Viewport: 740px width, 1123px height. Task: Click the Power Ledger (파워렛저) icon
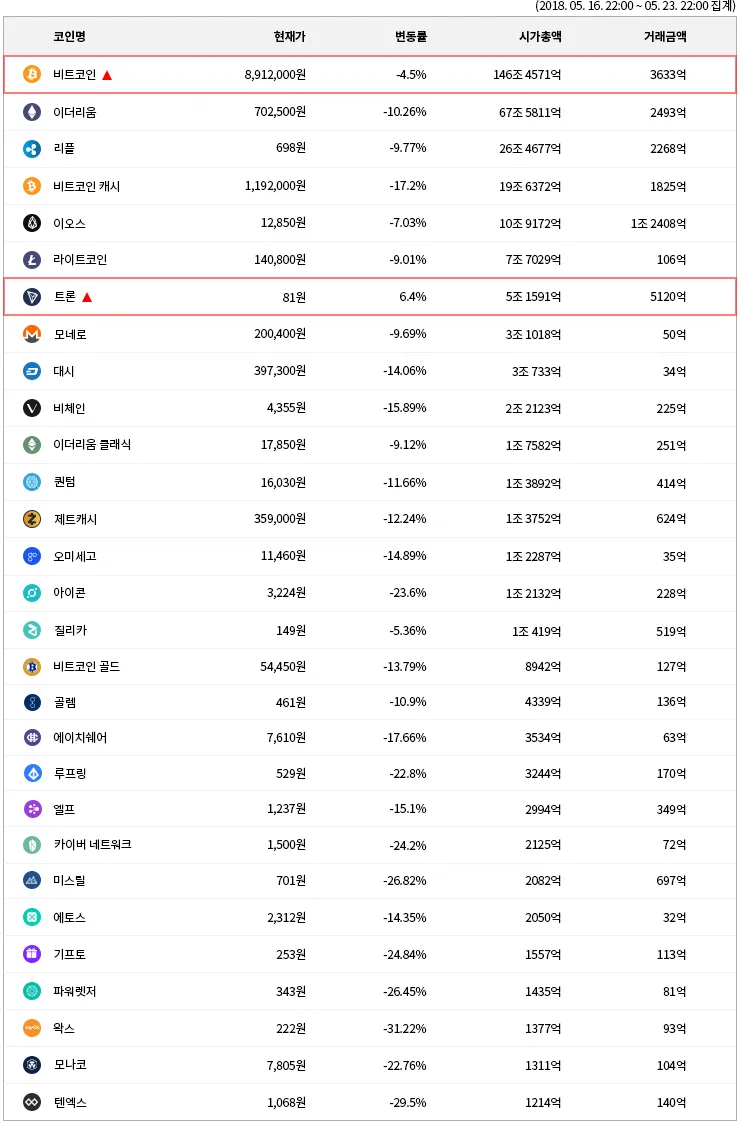pos(32,991)
